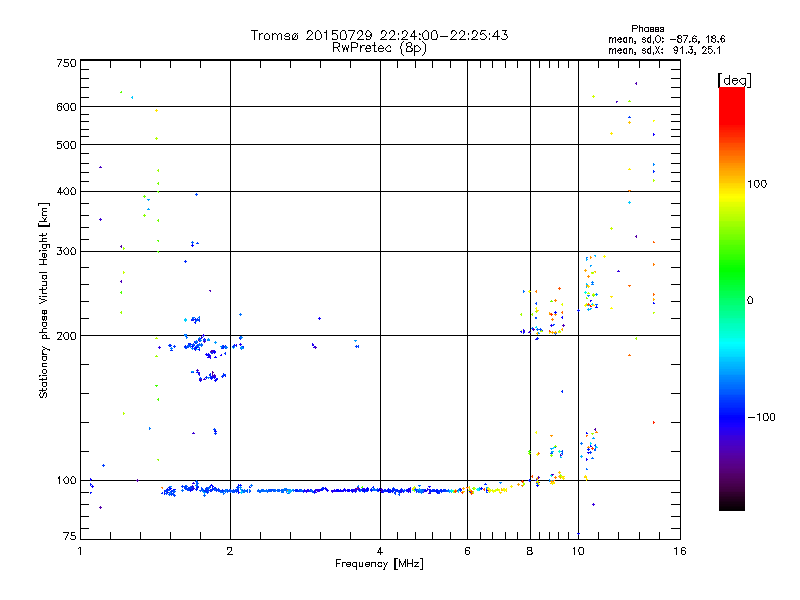This screenshot has width=800, height=600.
Task: Click the x-axis tick label '1'
Action: pos(80,551)
